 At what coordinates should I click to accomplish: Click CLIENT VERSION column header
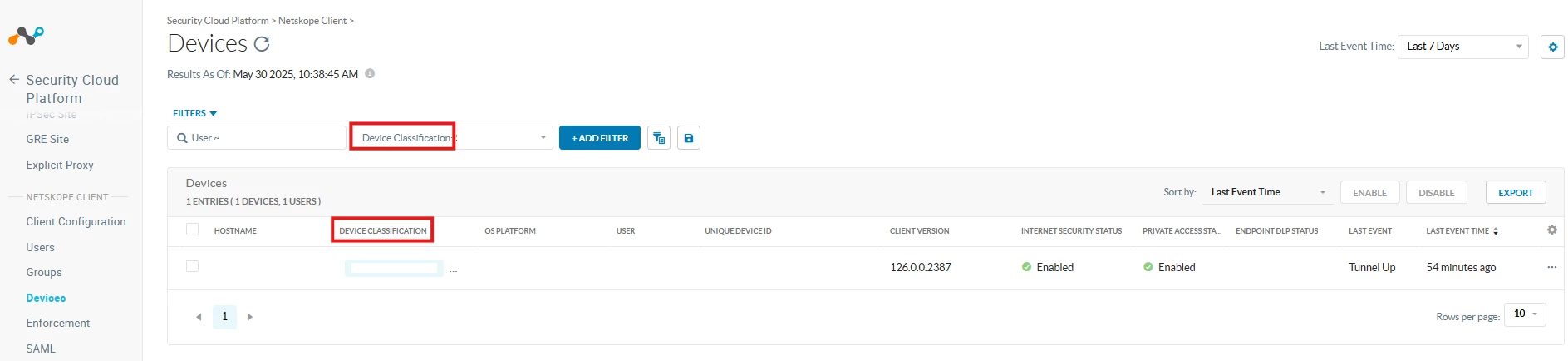[x=919, y=231]
